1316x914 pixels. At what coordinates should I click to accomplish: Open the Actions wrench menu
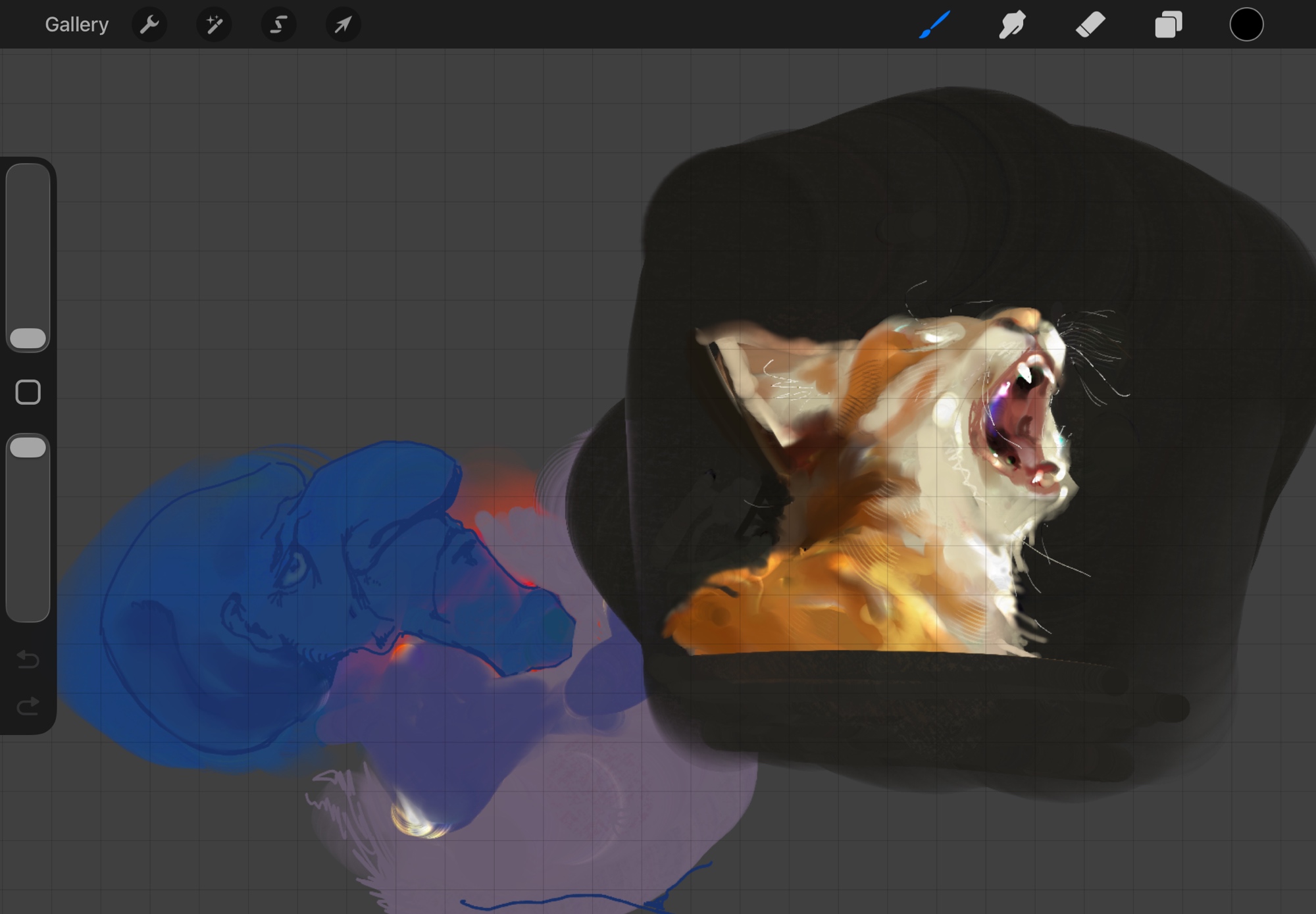pyautogui.click(x=149, y=25)
